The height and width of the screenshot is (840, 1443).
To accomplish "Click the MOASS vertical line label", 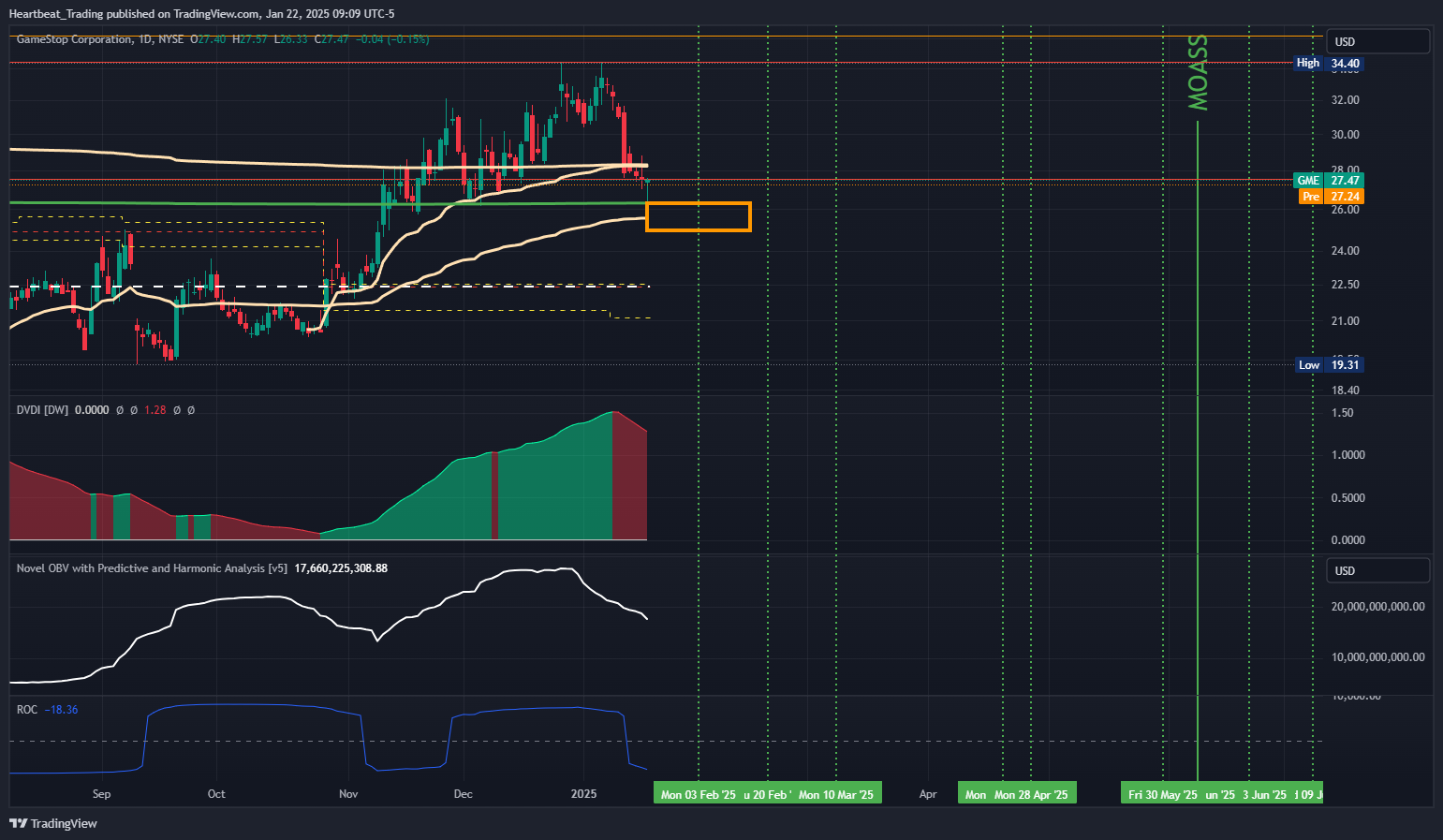I will [x=1198, y=73].
